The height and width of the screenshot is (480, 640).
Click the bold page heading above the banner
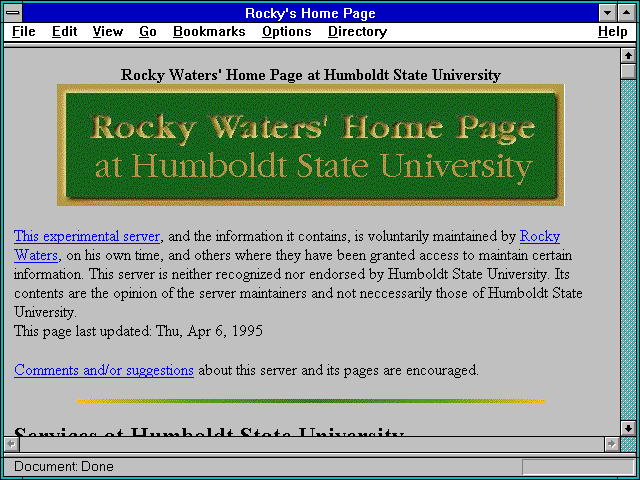pos(311,75)
